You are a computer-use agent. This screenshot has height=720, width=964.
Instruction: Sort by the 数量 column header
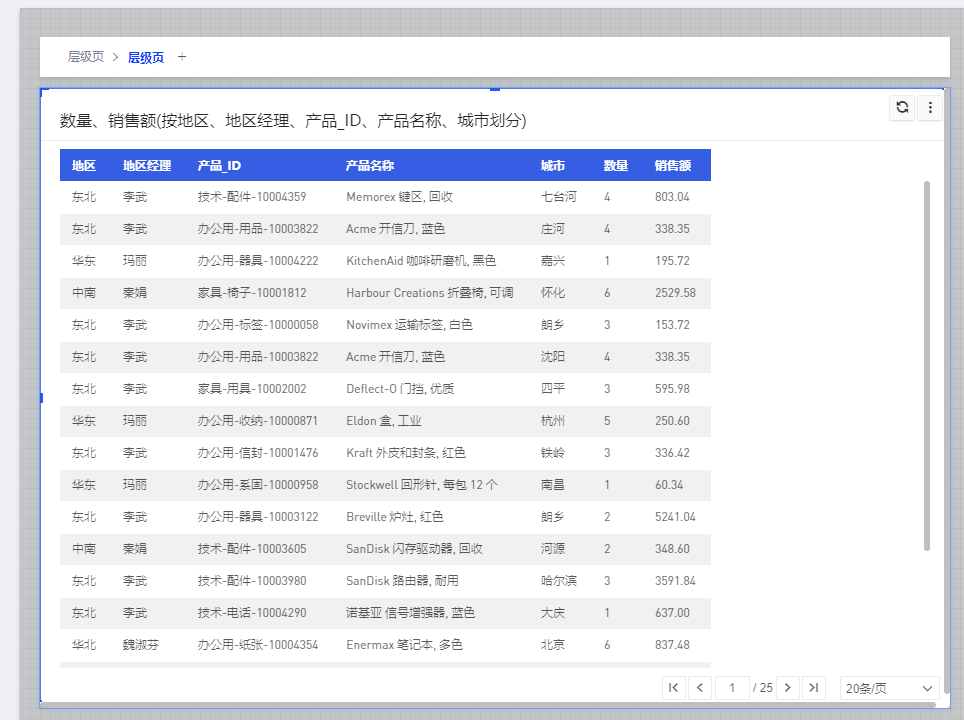coord(615,165)
